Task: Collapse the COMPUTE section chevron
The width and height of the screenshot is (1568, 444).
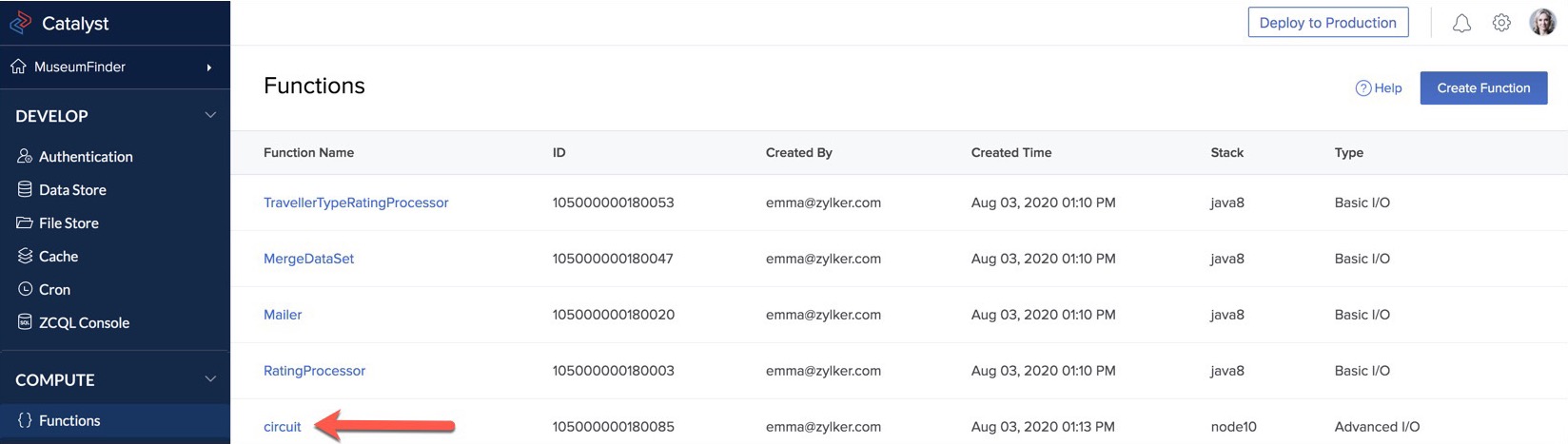Action: [210, 379]
